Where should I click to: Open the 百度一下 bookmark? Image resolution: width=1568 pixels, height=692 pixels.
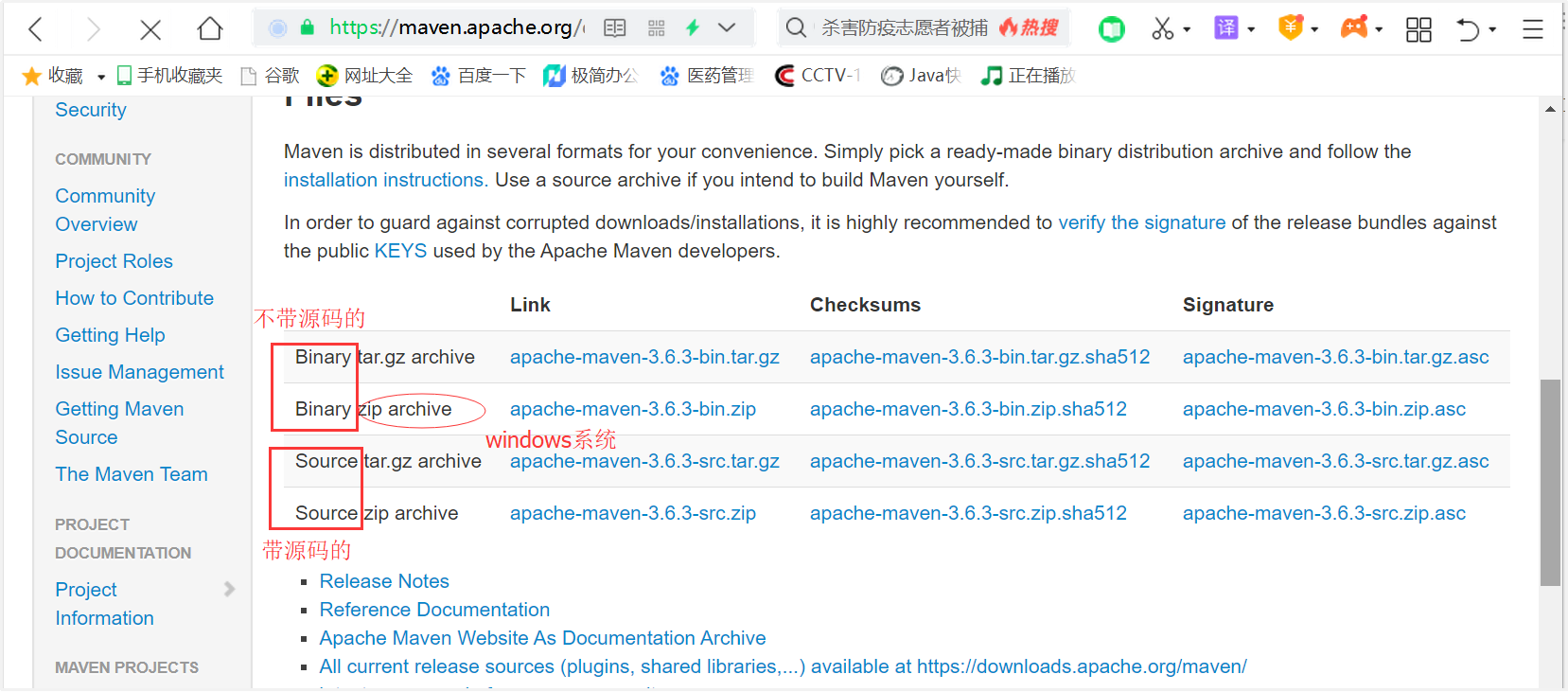[x=478, y=76]
